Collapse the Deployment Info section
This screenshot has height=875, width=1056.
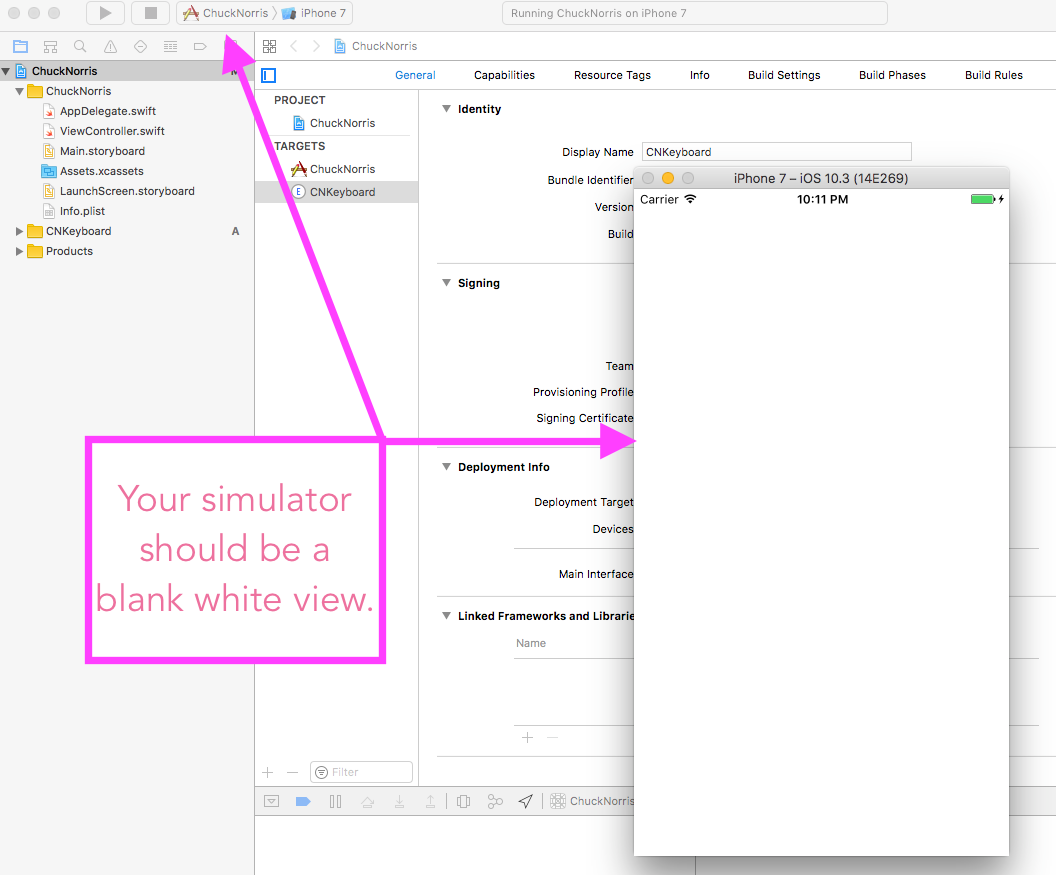(446, 467)
